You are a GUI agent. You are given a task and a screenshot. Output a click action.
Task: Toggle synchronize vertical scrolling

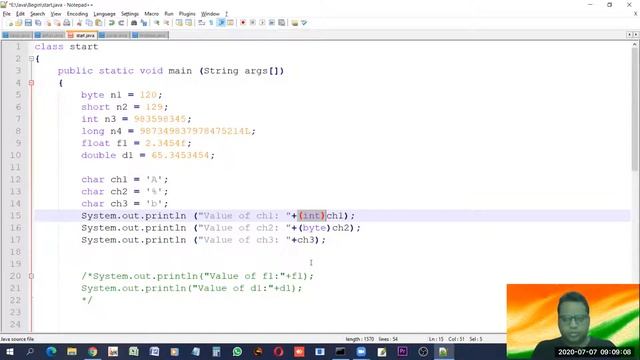coord(179,23)
